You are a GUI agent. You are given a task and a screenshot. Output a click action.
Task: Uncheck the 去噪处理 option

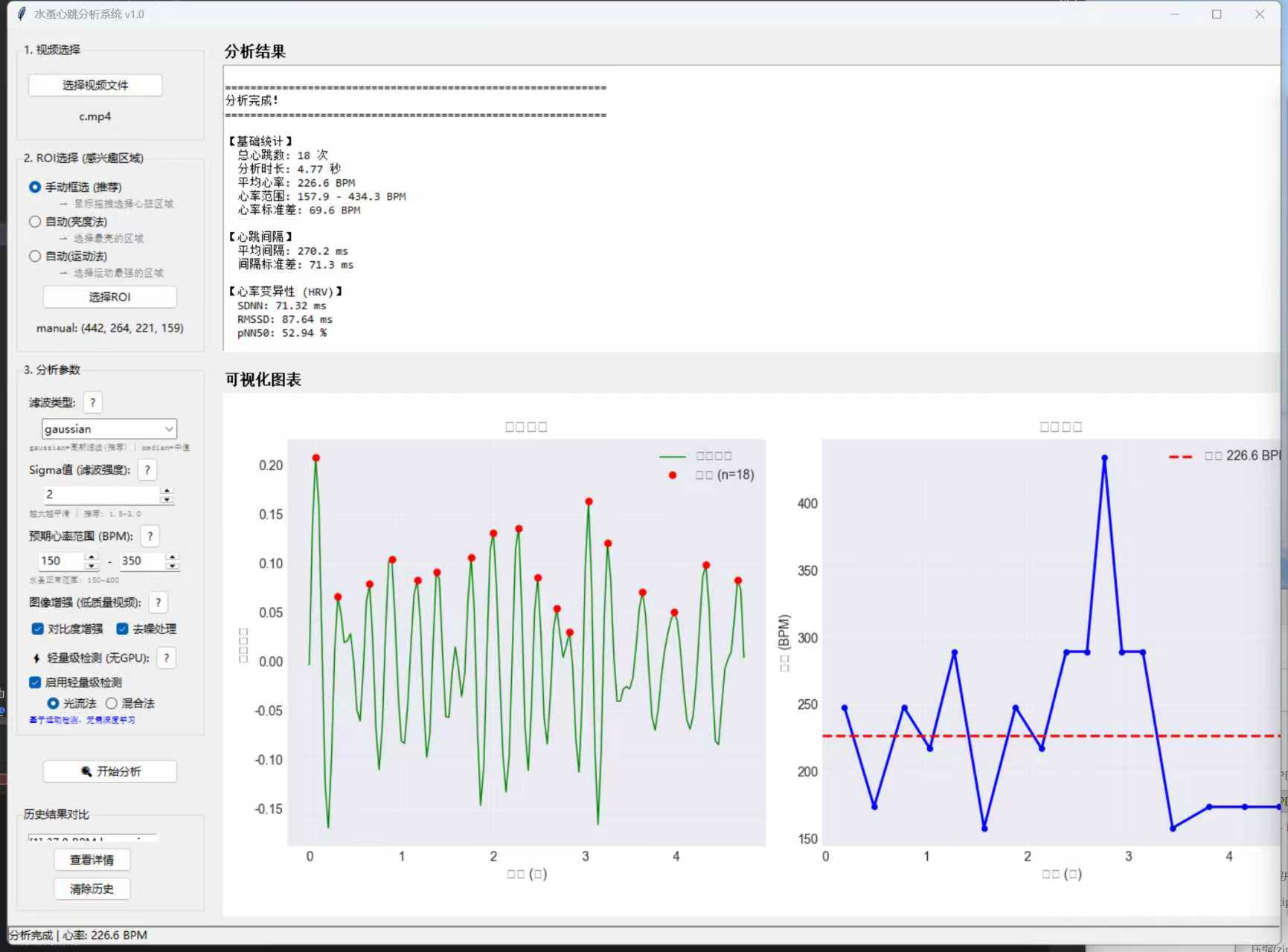(x=123, y=629)
